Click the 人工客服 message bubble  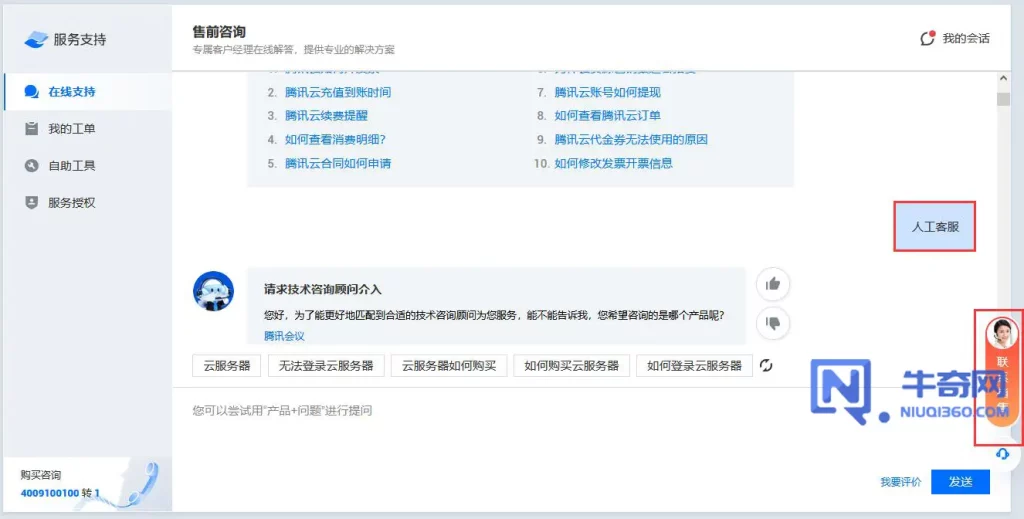935,227
